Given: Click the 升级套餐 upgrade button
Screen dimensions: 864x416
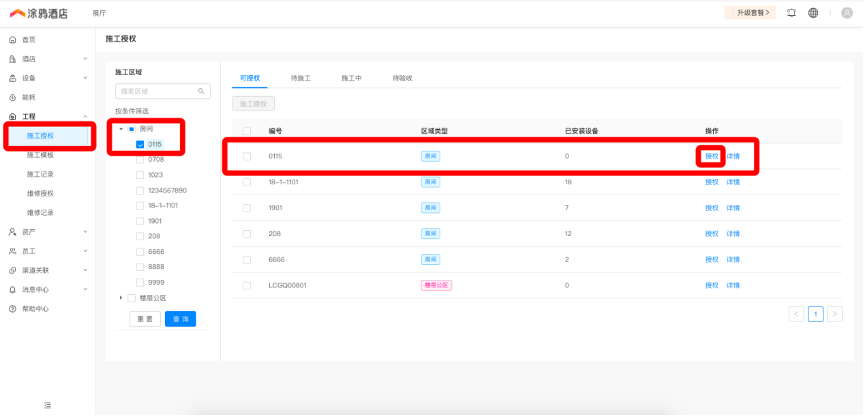Looking at the screenshot, I should (750, 13).
